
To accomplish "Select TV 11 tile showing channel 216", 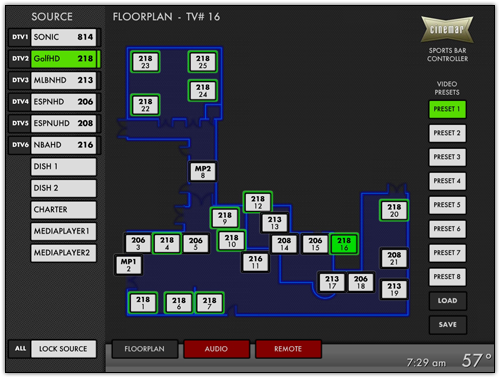I will click(x=255, y=262).
